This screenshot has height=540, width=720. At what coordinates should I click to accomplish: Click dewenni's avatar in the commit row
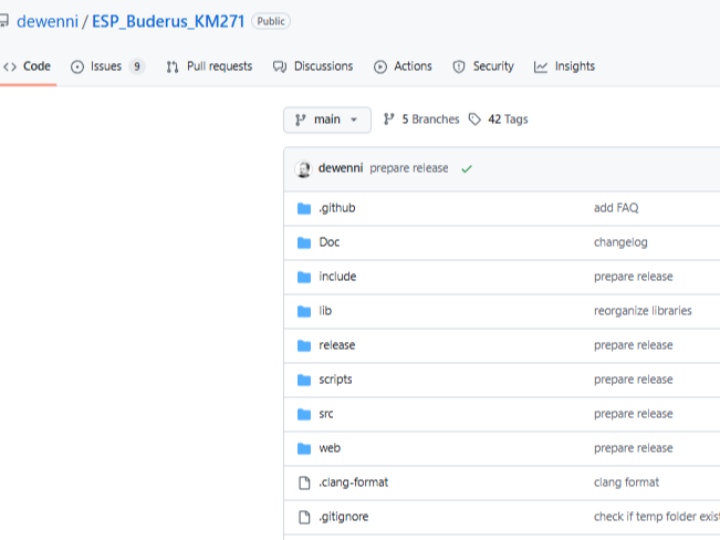tap(304, 169)
